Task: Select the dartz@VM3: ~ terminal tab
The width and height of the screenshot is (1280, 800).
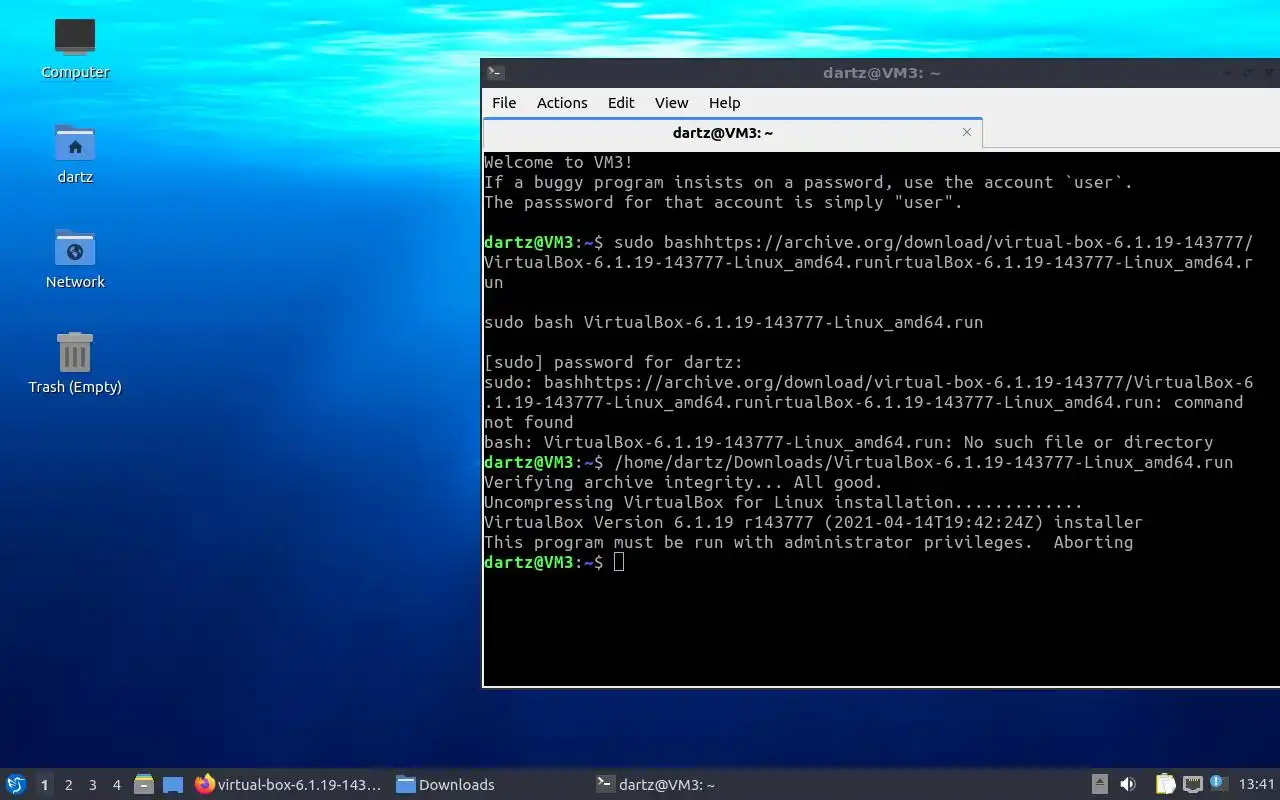Action: pyautogui.click(x=732, y=133)
